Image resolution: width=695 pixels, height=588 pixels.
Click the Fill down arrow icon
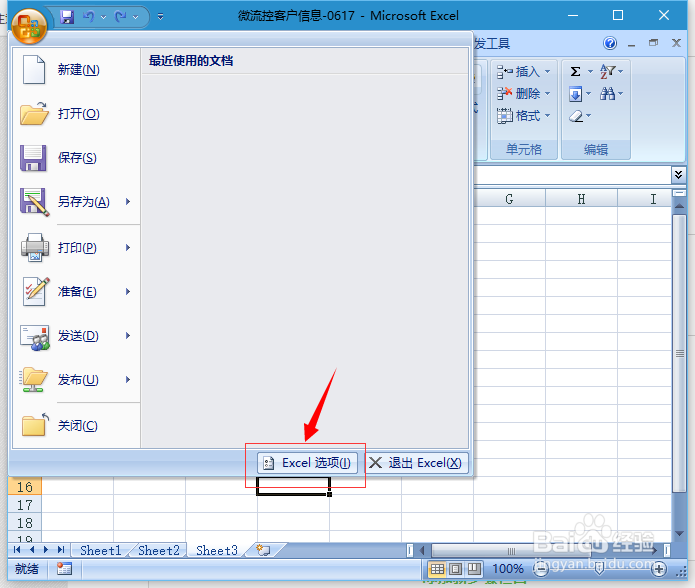(575, 93)
